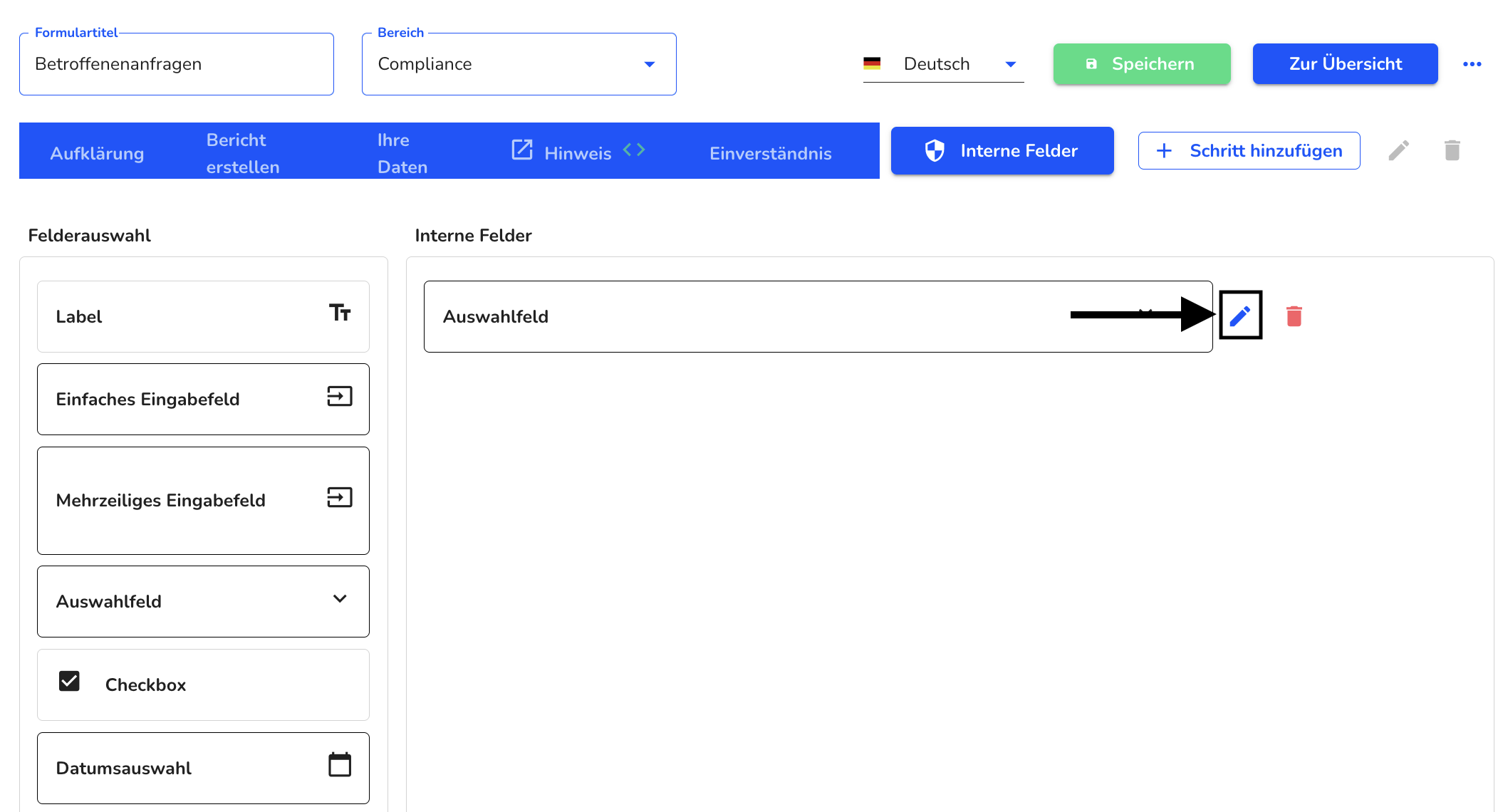Image resolution: width=1503 pixels, height=812 pixels.
Task: Switch to the Einverständnis step tab
Action: pyautogui.click(x=771, y=153)
